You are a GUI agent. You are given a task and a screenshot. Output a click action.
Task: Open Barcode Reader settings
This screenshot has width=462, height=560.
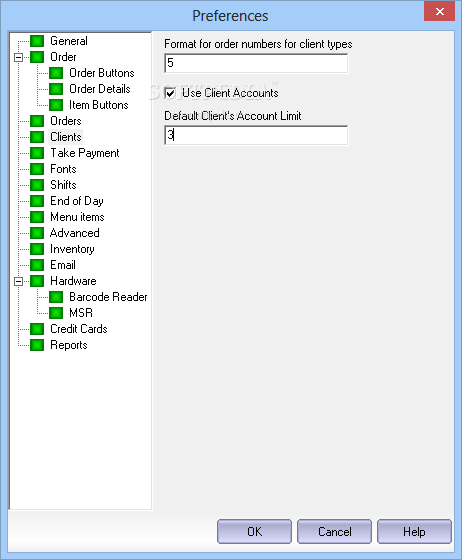click(108, 297)
